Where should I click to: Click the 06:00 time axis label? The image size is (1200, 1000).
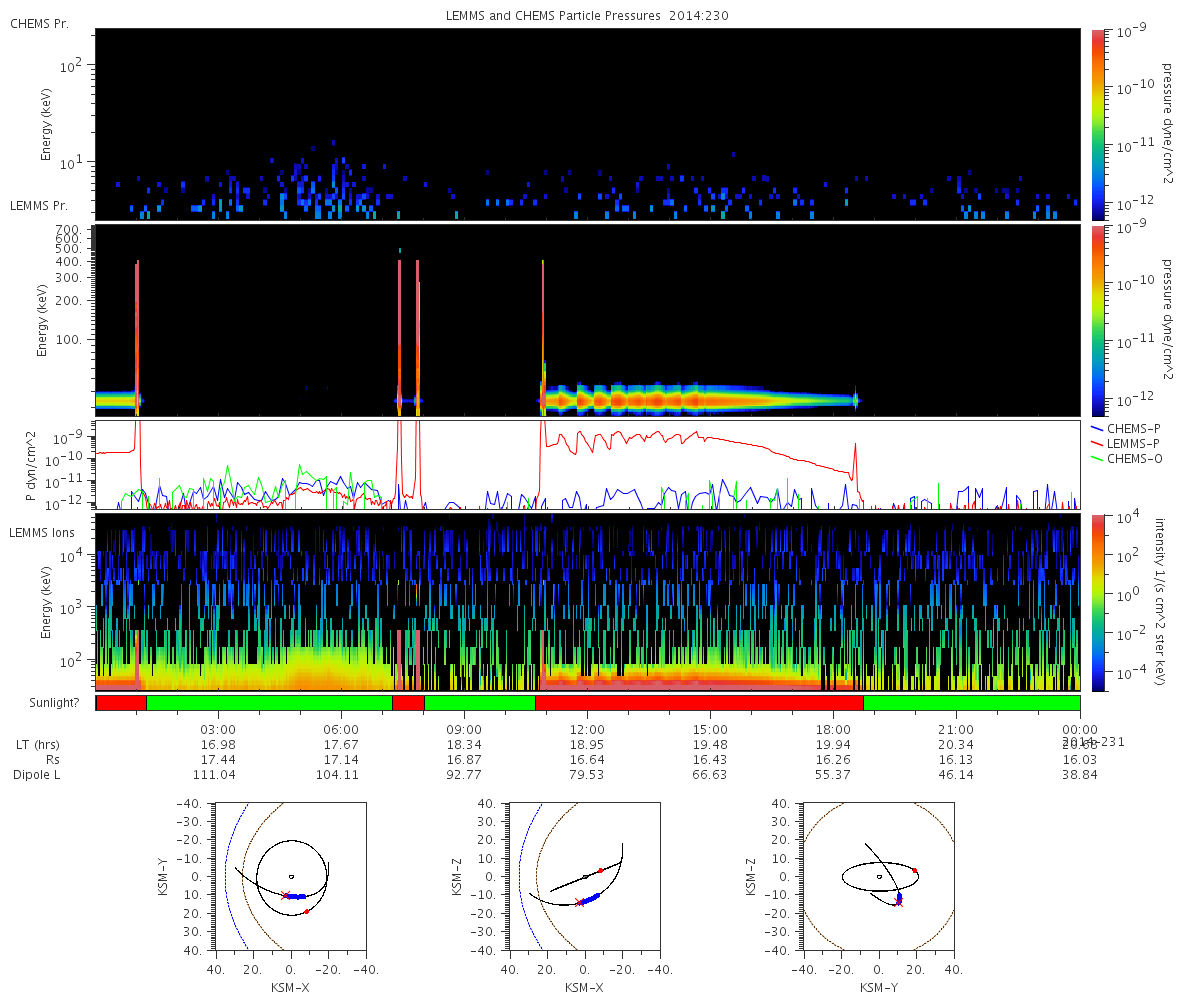341,729
